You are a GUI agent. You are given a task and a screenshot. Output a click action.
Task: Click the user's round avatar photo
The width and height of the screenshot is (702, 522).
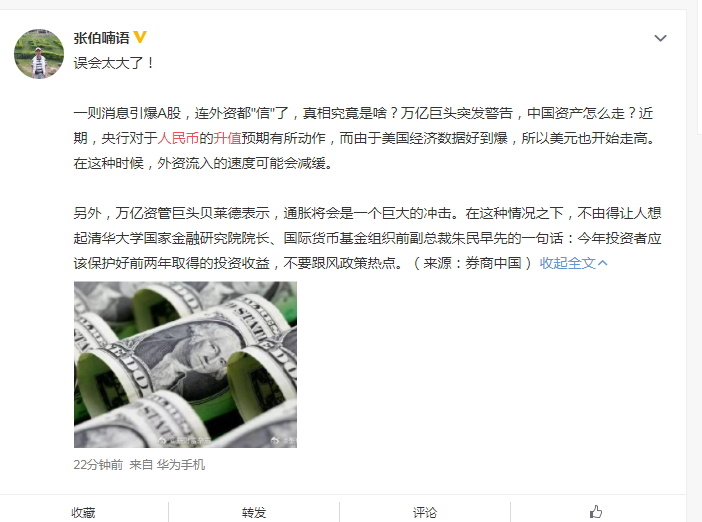click(x=39, y=54)
